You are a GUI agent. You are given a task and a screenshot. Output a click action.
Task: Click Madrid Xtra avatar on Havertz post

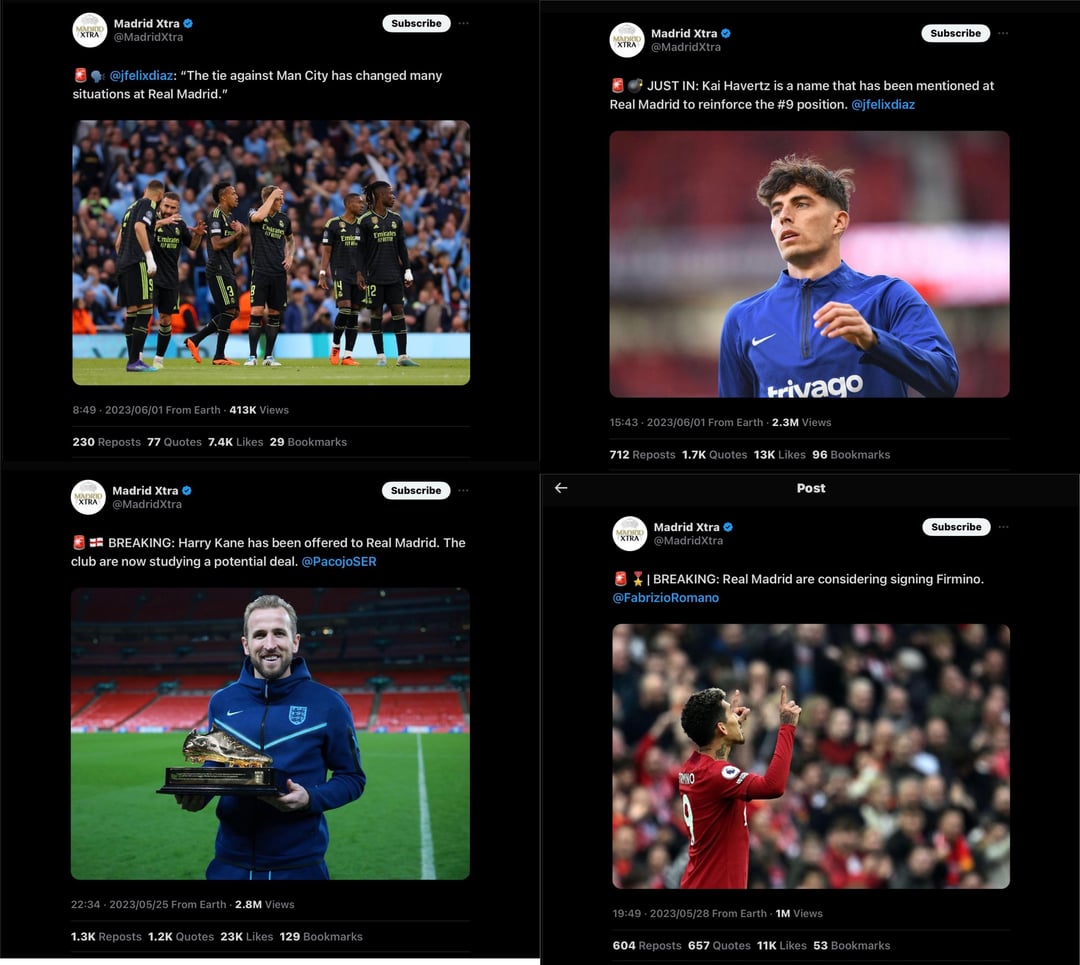coord(627,40)
